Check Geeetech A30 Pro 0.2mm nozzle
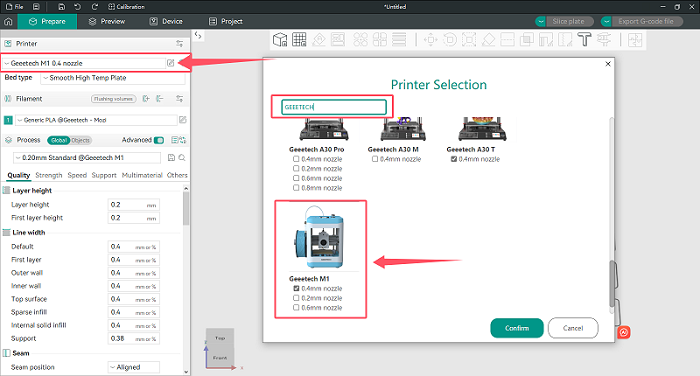 point(296,168)
